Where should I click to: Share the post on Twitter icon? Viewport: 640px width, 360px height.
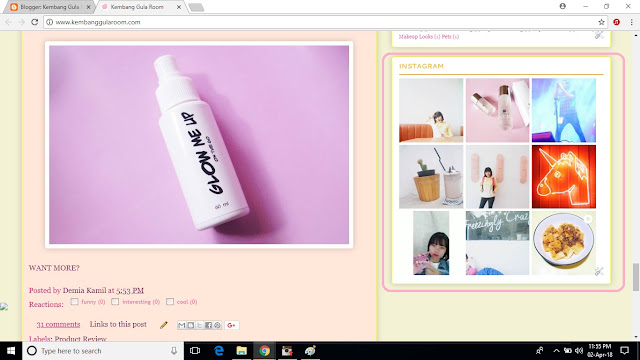click(200, 325)
